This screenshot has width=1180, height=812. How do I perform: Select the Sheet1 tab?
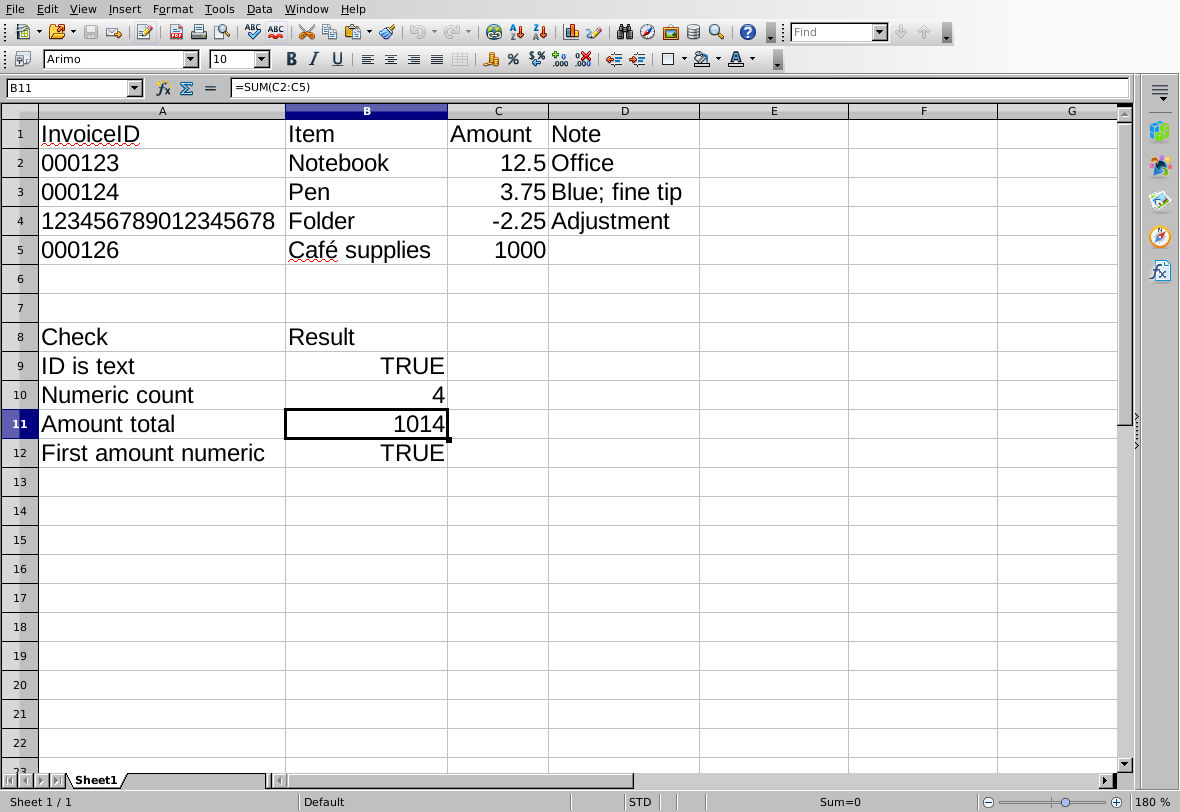click(x=96, y=780)
